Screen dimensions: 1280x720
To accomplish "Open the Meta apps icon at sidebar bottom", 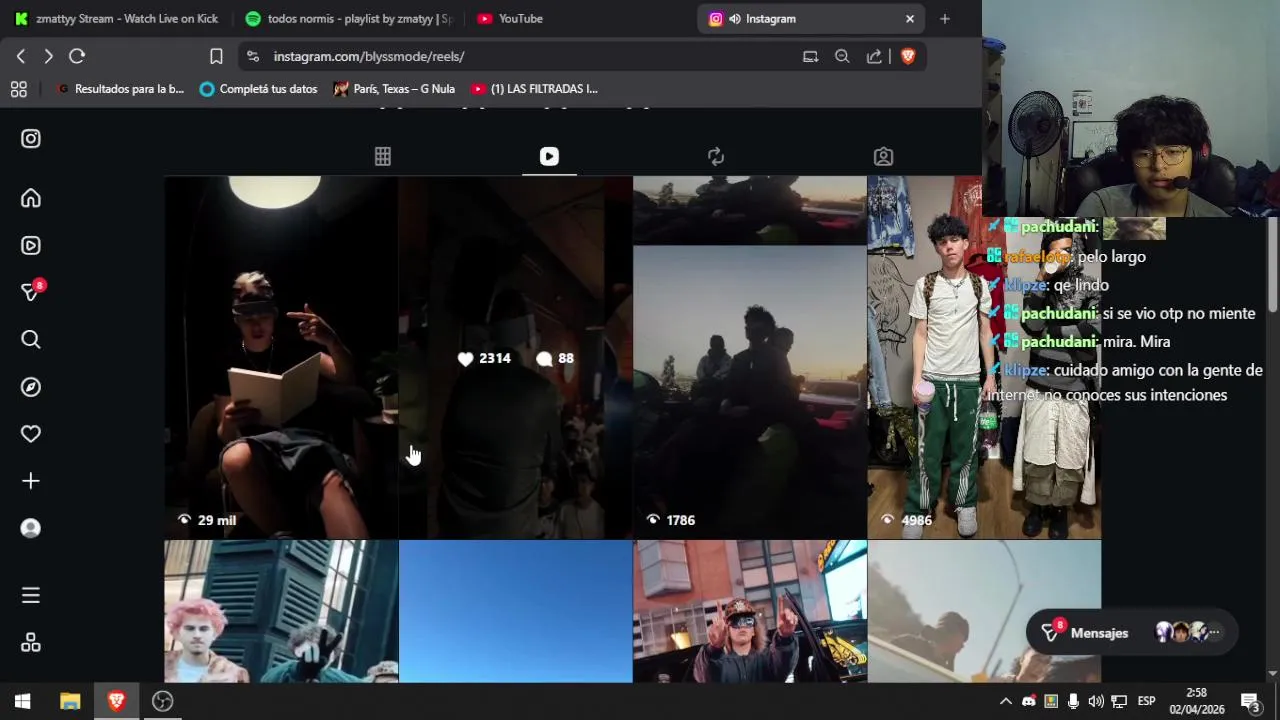I will click(x=31, y=642).
